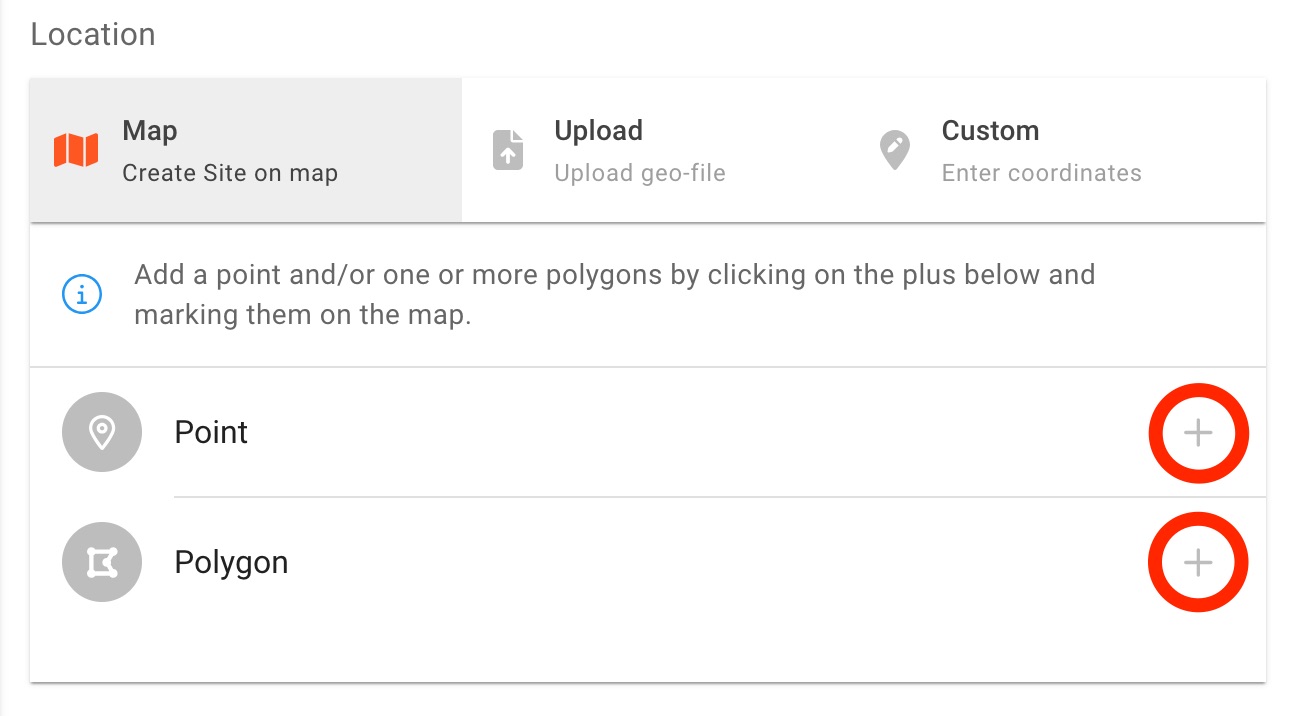
Task: Click the Polygon label text
Action: 231,562
